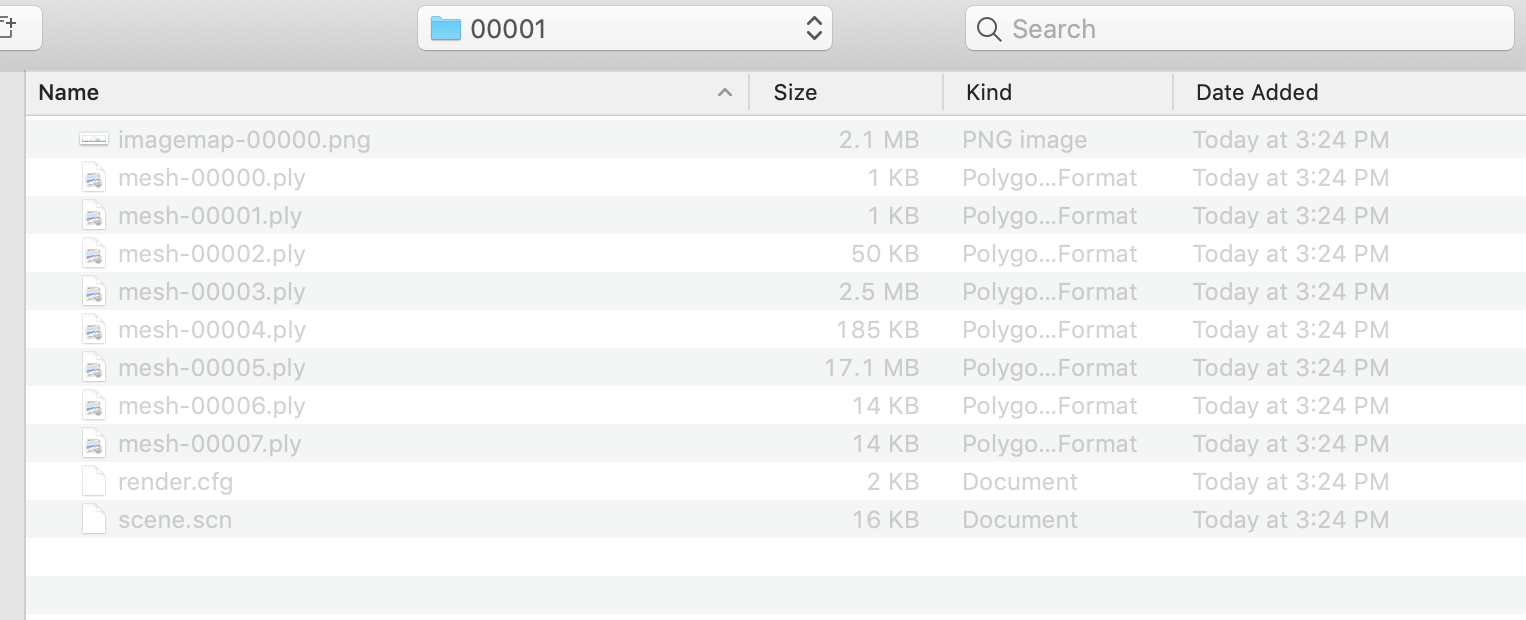The height and width of the screenshot is (620, 1526).
Task: Click the scene.scn document icon
Action: point(93,520)
